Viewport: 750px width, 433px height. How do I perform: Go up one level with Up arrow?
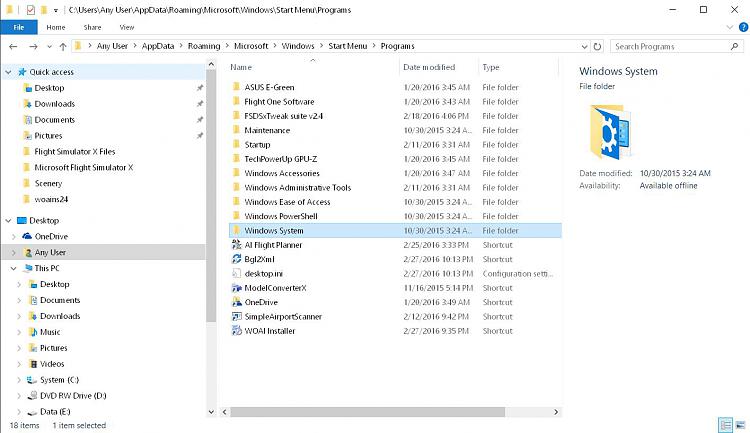pos(63,46)
